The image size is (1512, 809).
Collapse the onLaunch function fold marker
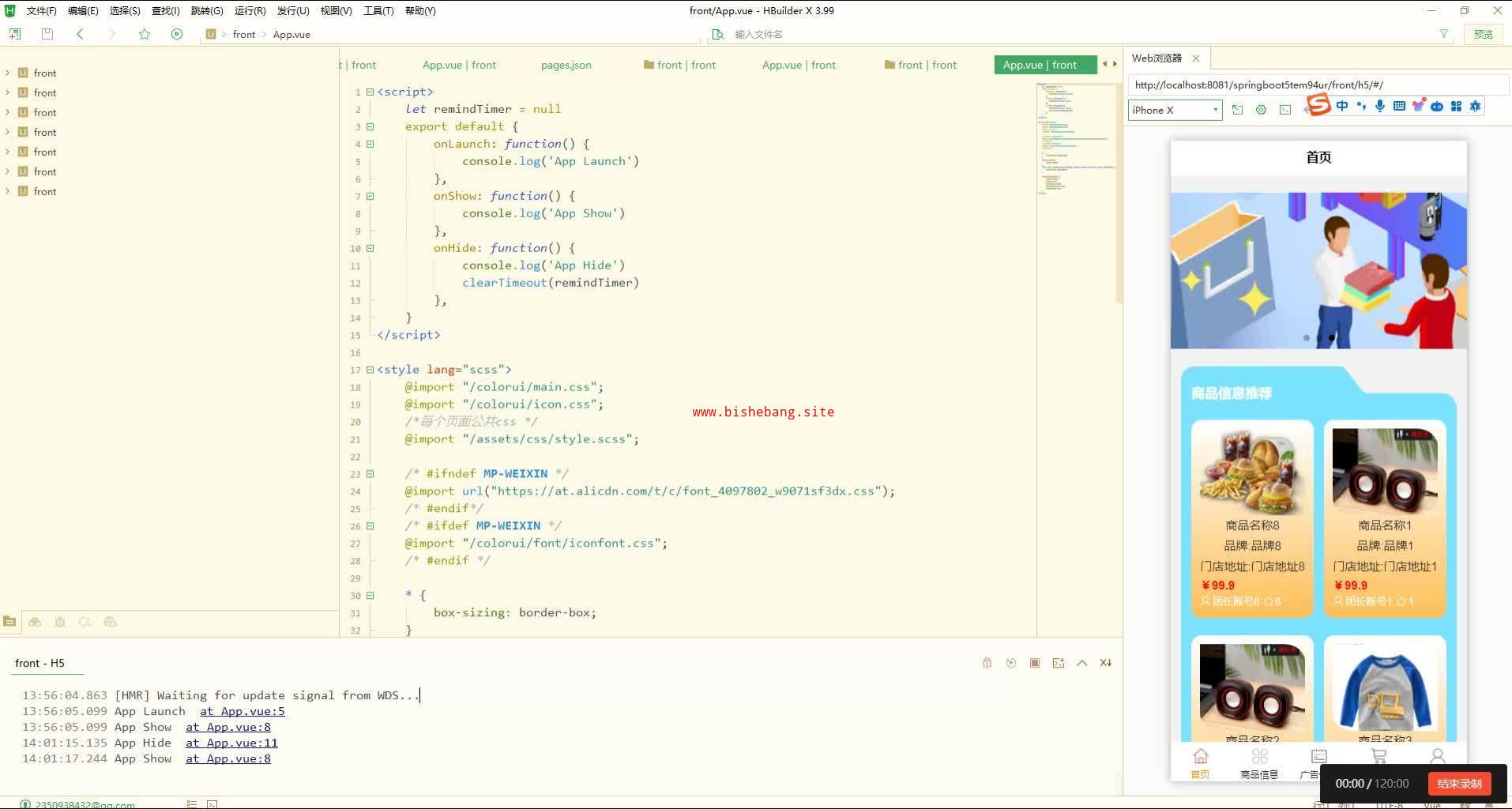370,144
